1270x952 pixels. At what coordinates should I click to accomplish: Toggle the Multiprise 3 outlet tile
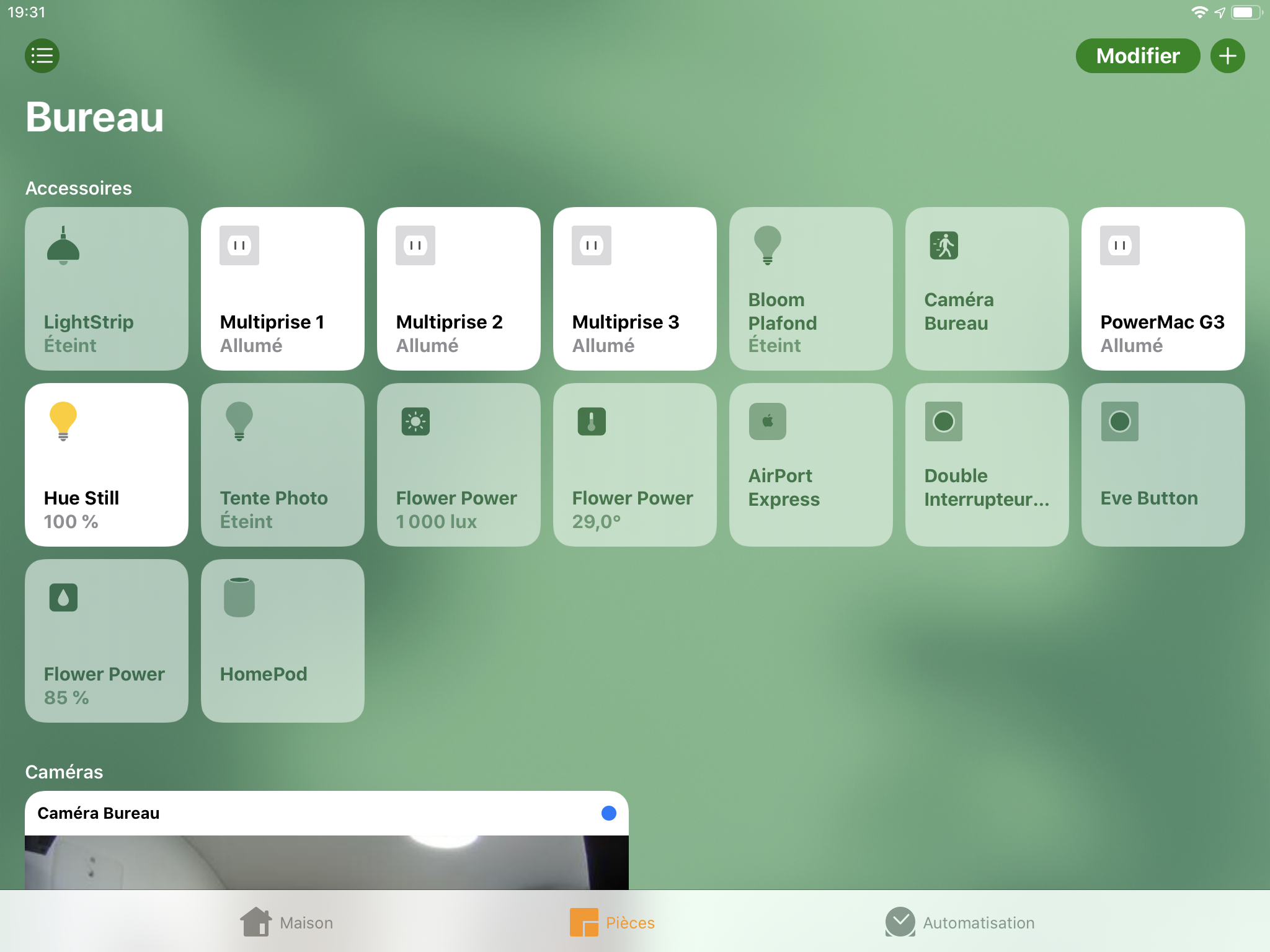(635, 289)
